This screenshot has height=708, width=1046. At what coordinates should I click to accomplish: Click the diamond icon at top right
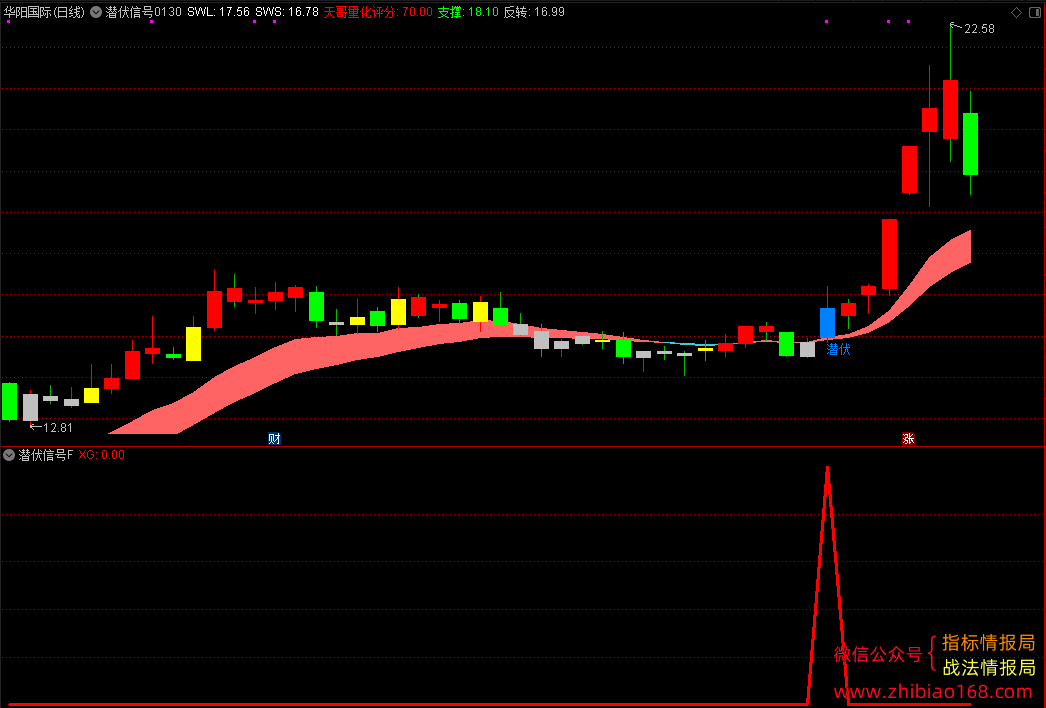[x=1016, y=12]
